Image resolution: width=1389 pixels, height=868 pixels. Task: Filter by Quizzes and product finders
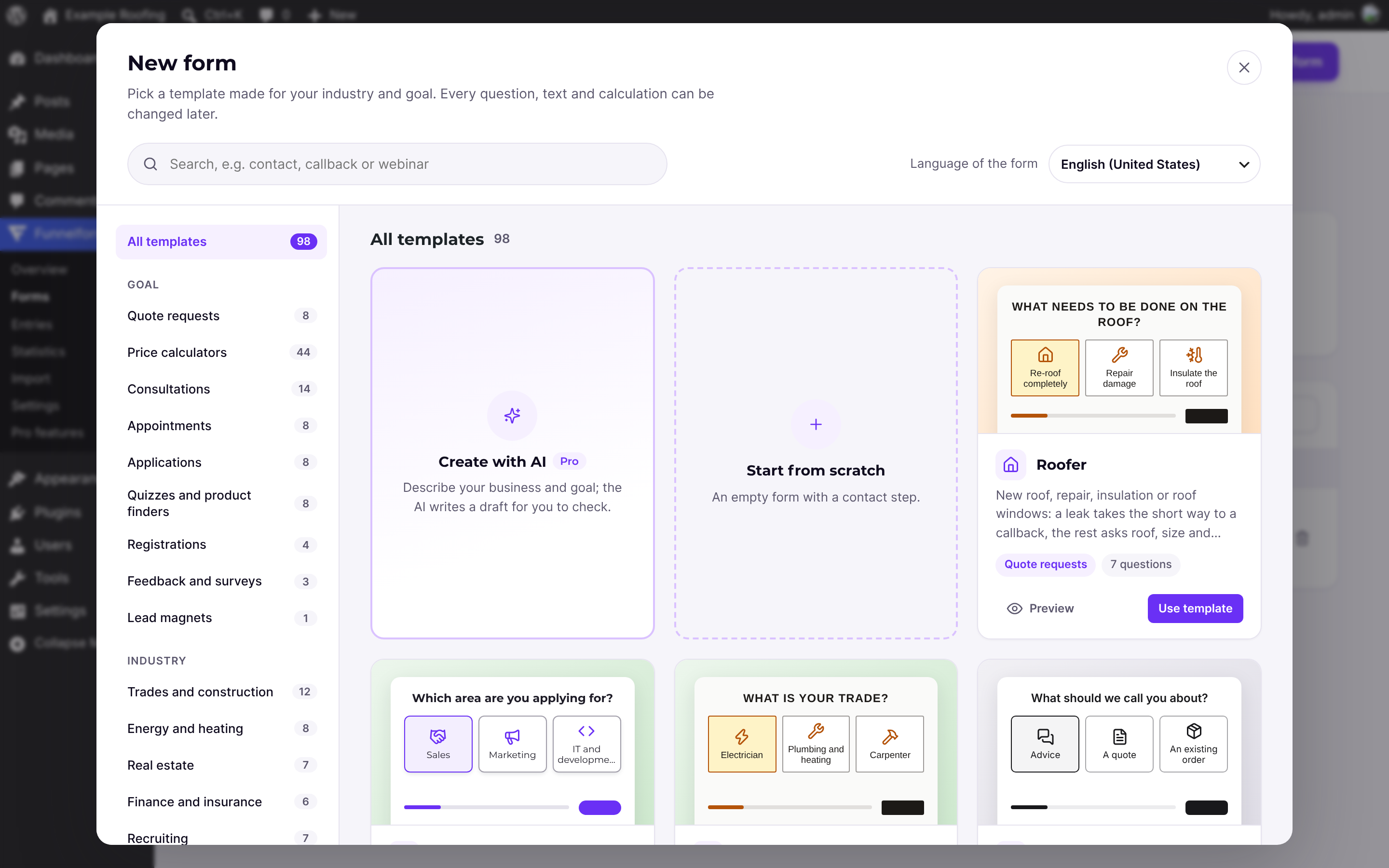tap(221, 503)
